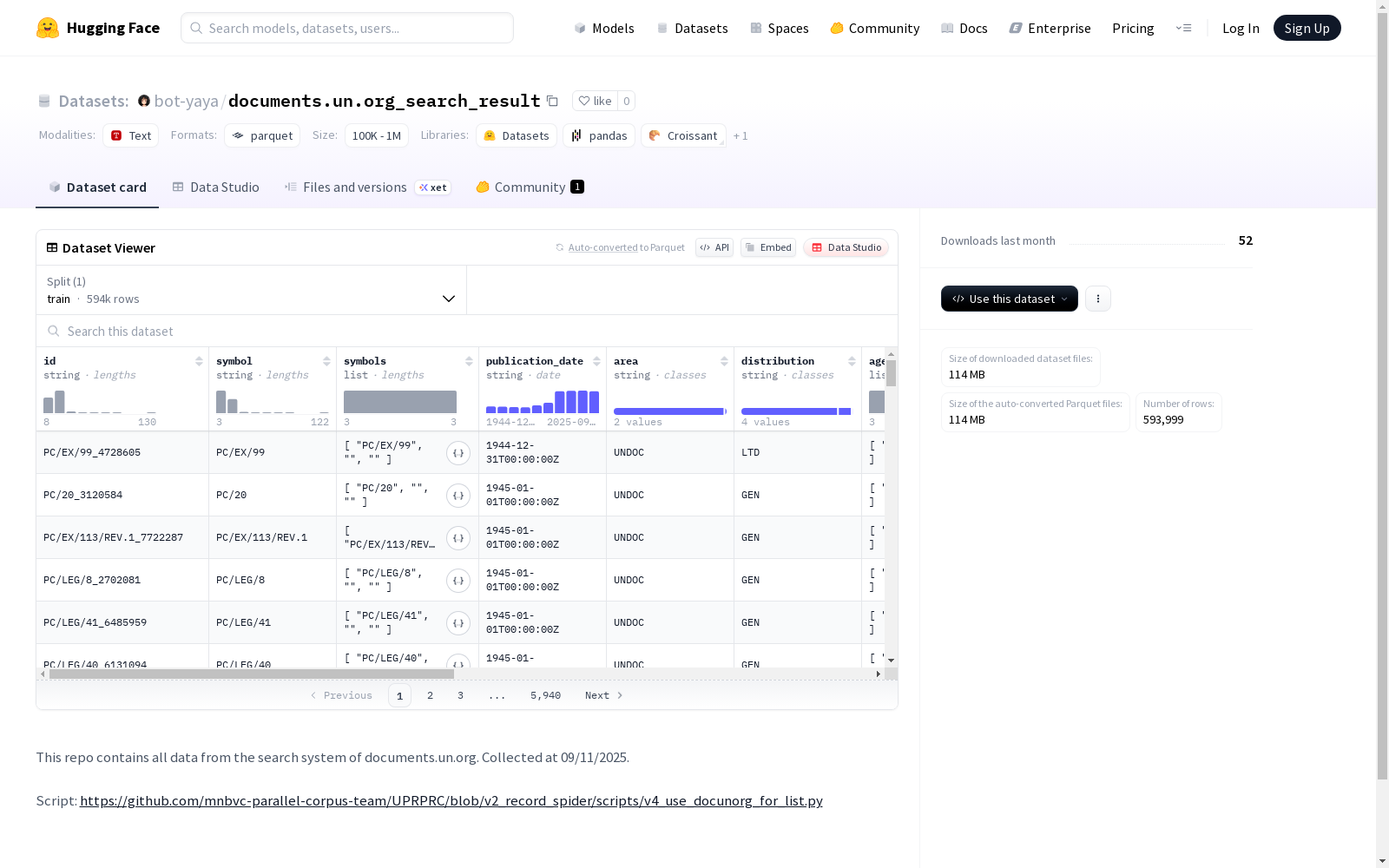Sort by the distribution column
Image resolution: width=1389 pixels, height=868 pixels.
coord(852,361)
